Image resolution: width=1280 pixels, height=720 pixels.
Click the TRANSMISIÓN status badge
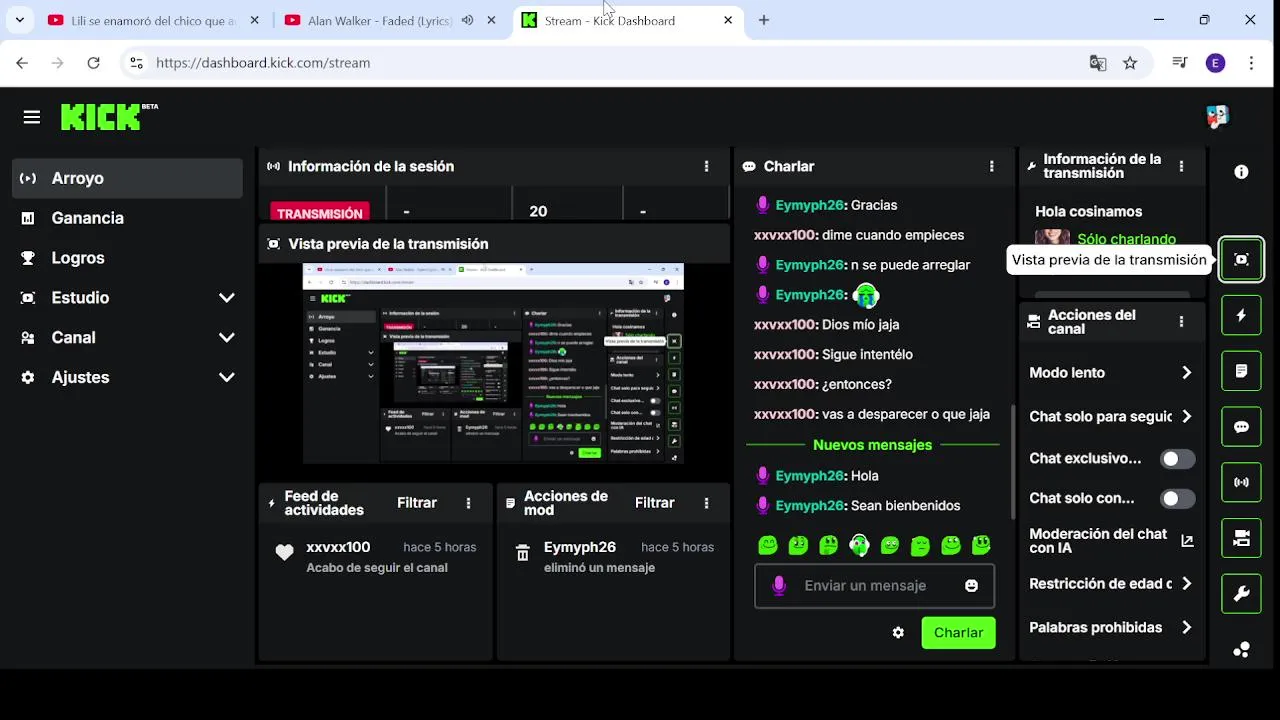[320, 213]
